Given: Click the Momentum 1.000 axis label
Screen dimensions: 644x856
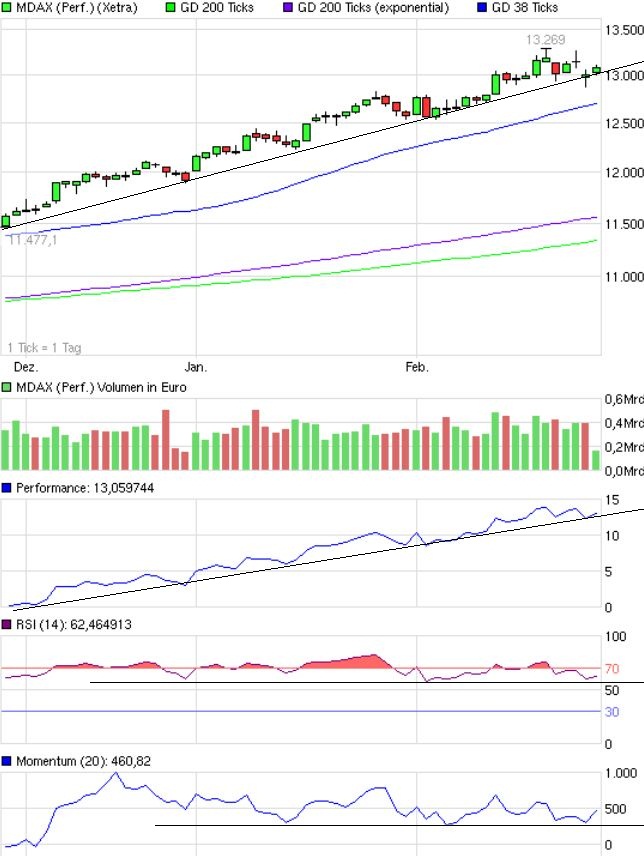Looking at the screenshot, I should click(621, 773).
